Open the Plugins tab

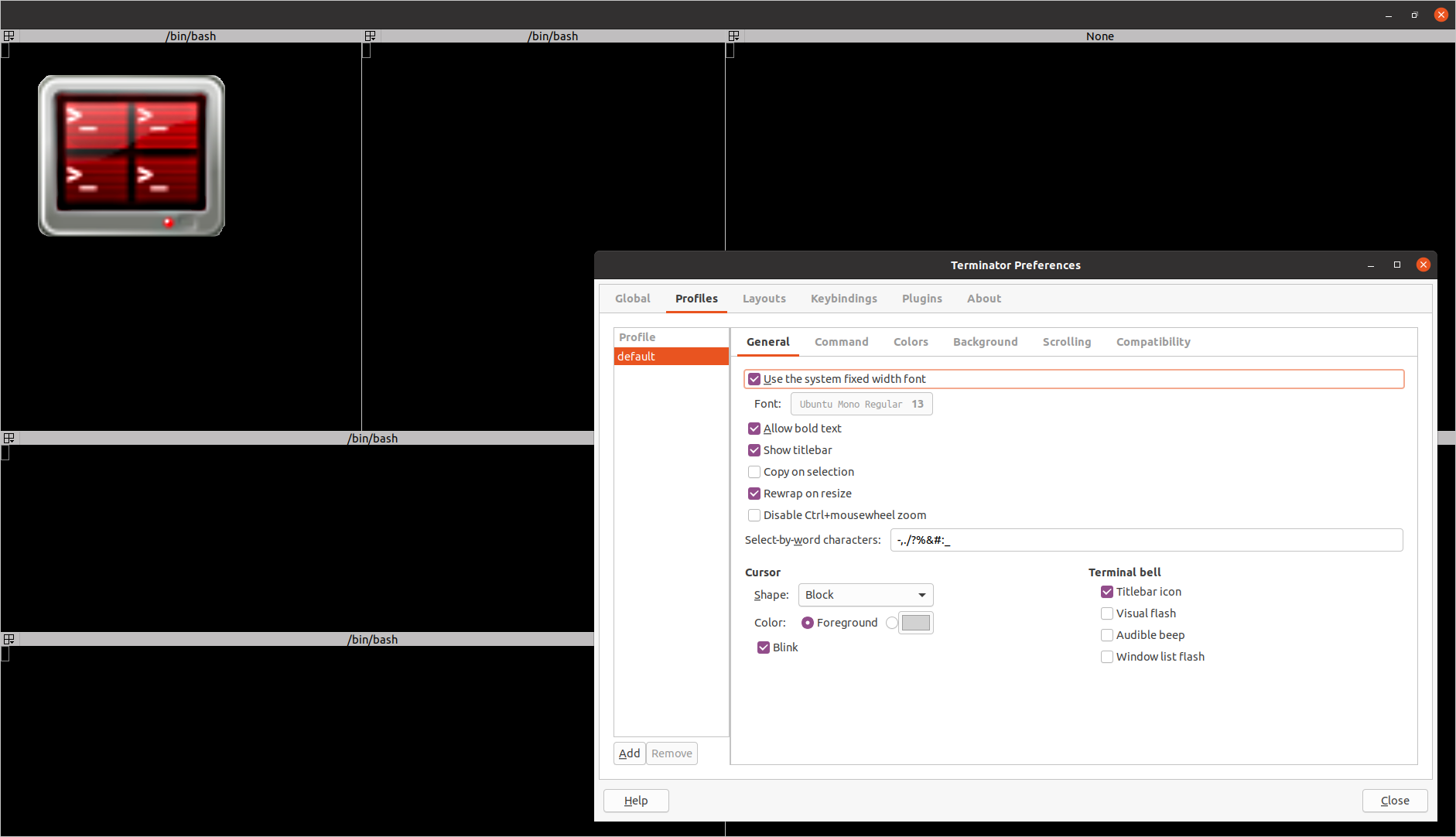pyautogui.click(x=922, y=299)
